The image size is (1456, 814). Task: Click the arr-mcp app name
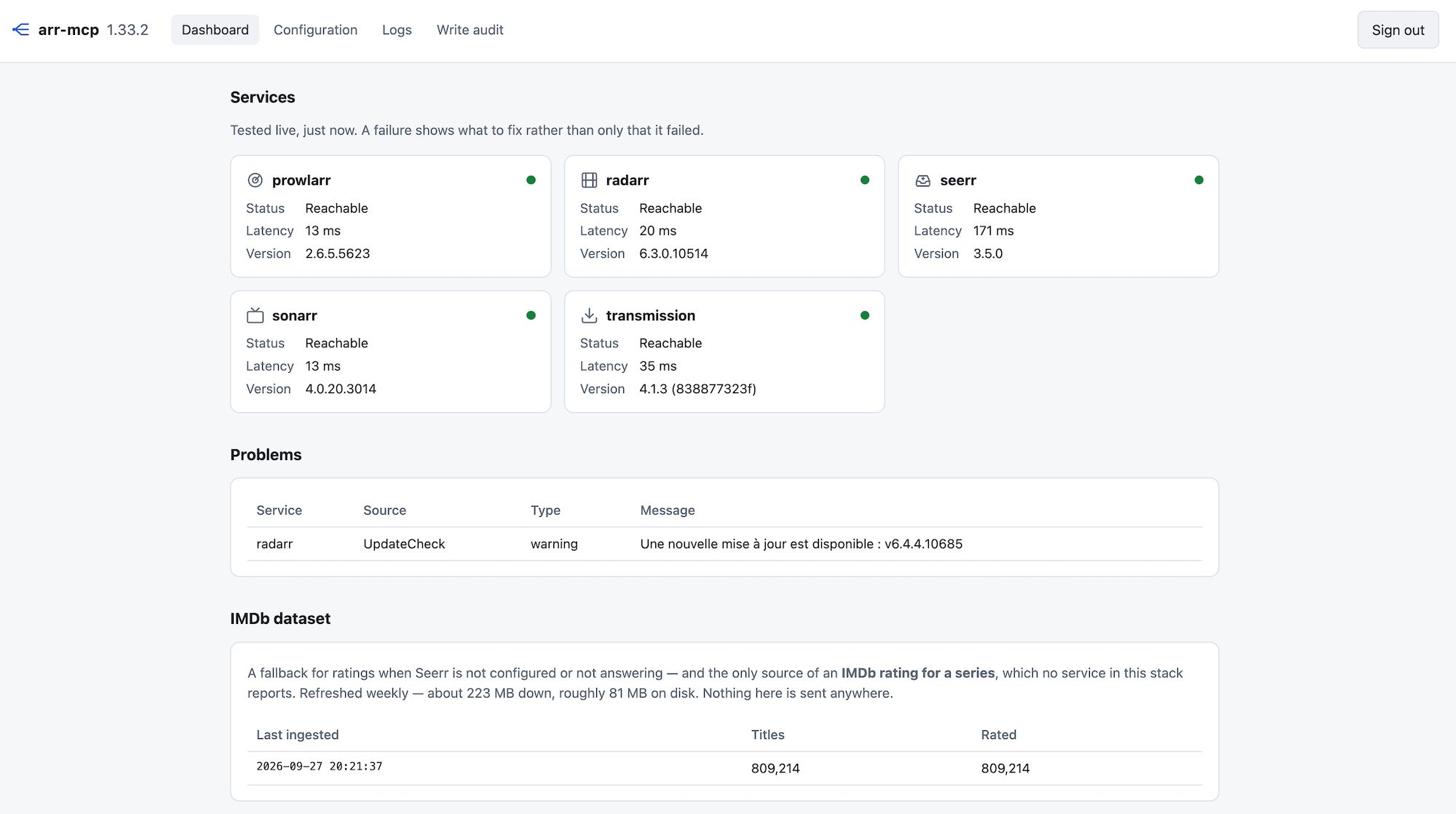[x=68, y=30]
